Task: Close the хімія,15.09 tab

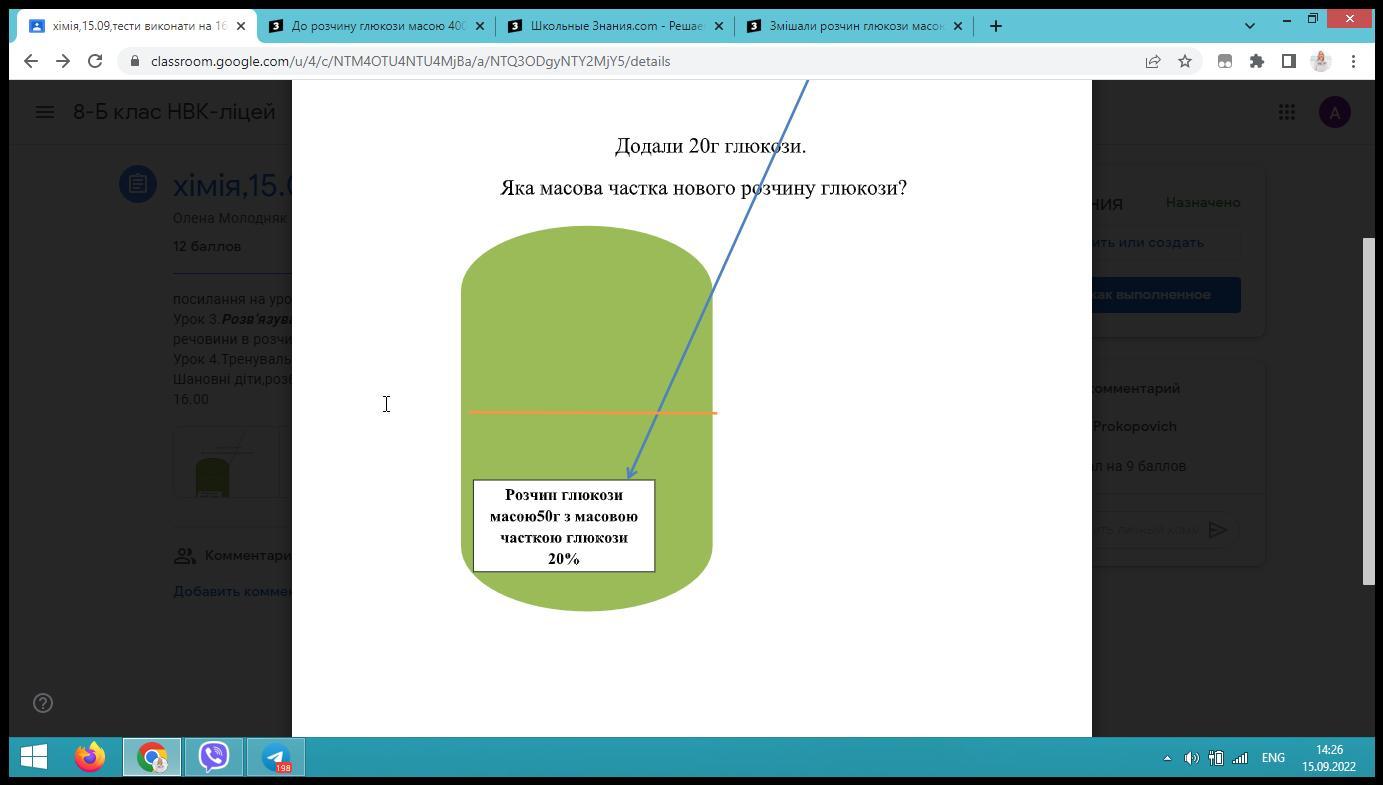Action: click(x=241, y=26)
